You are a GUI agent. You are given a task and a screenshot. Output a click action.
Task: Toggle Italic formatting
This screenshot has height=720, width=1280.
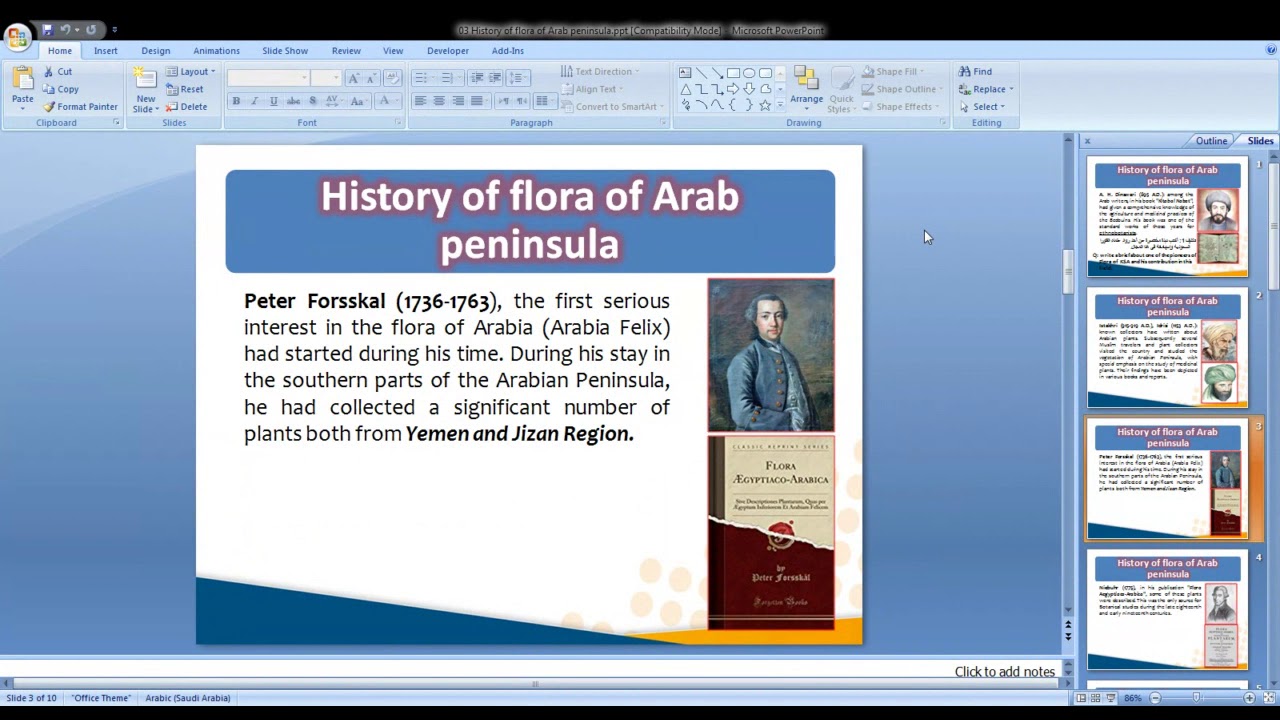click(x=254, y=101)
